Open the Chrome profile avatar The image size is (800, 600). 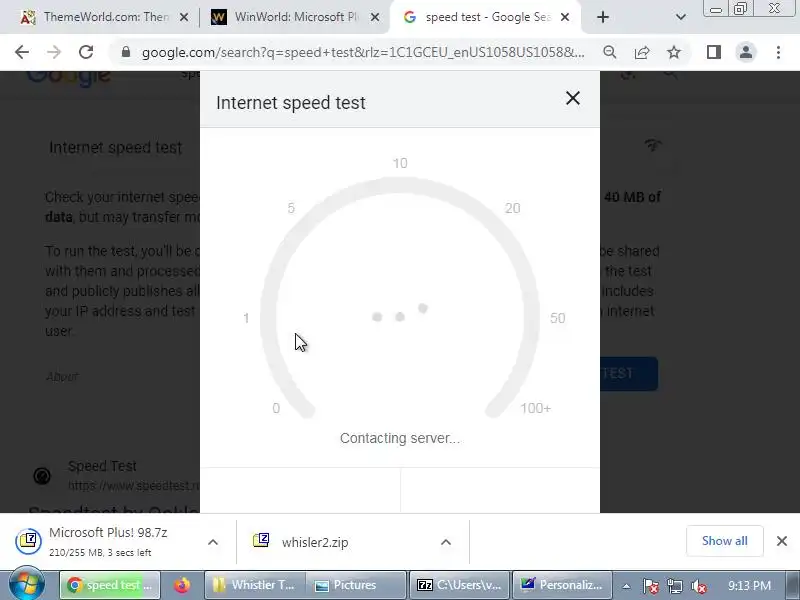[746, 52]
